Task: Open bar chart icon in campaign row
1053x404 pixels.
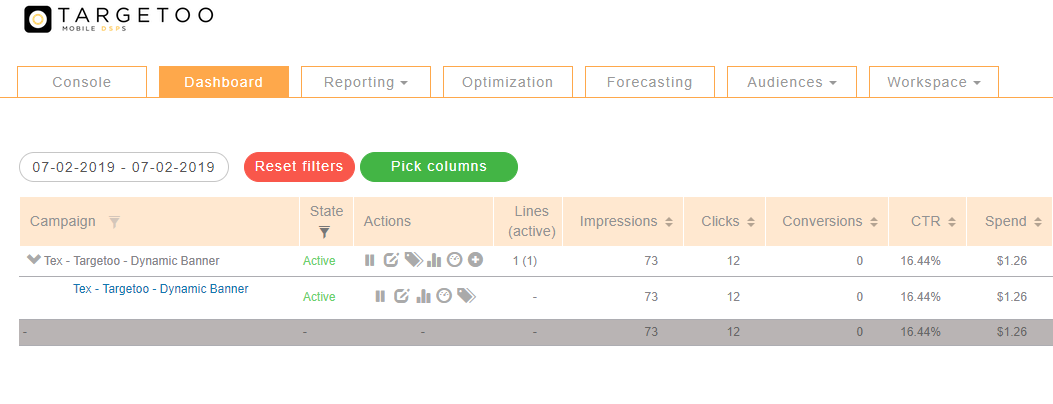Action: click(434, 260)
